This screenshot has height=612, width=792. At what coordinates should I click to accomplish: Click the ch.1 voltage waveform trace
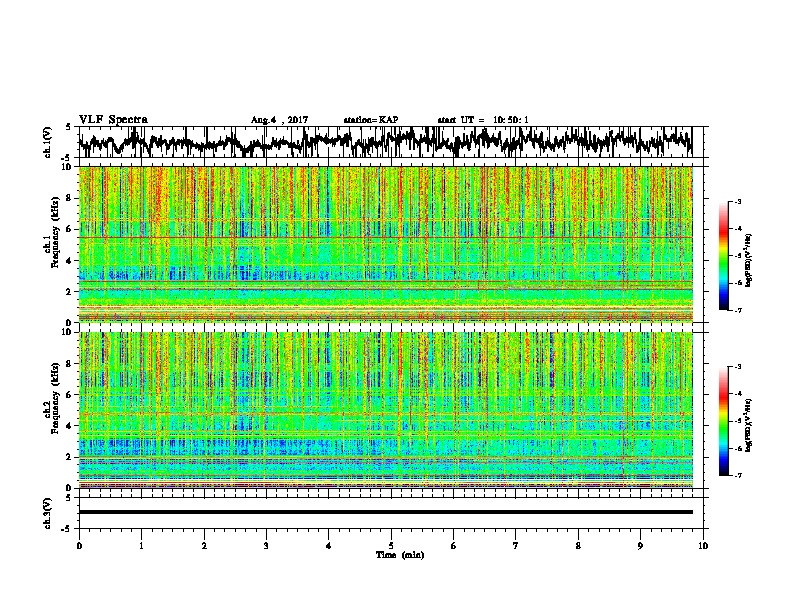(x=385, y=142)
